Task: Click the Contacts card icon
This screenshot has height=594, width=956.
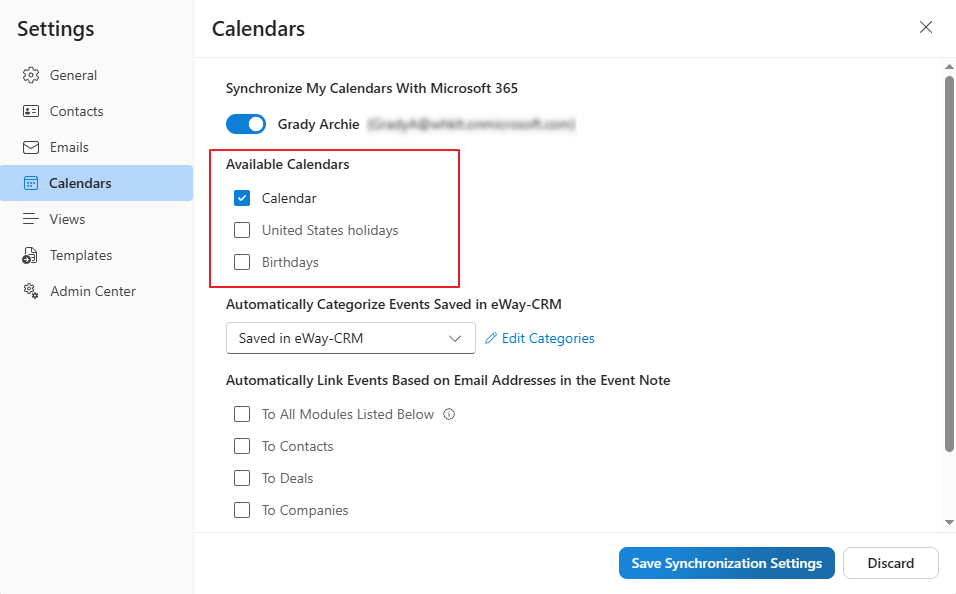Action: [31, 111]
